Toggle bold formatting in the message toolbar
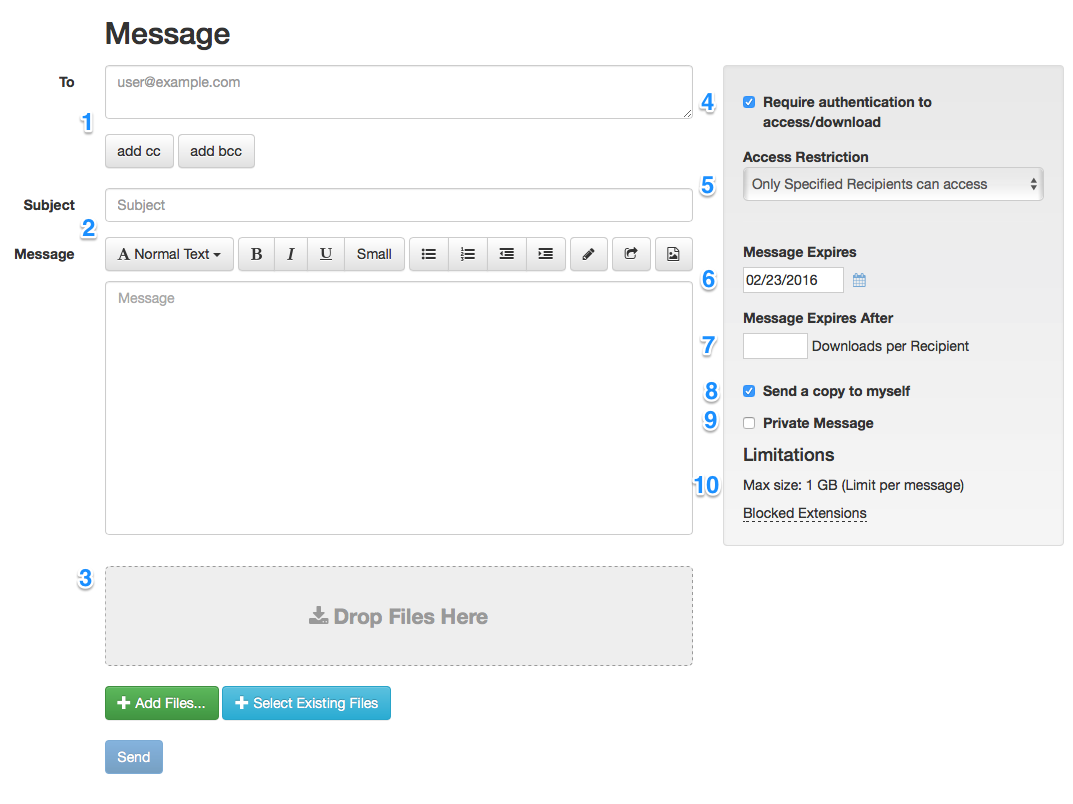Image resolution: width=1073 pixels, height=804 pixels. [256, 254]
